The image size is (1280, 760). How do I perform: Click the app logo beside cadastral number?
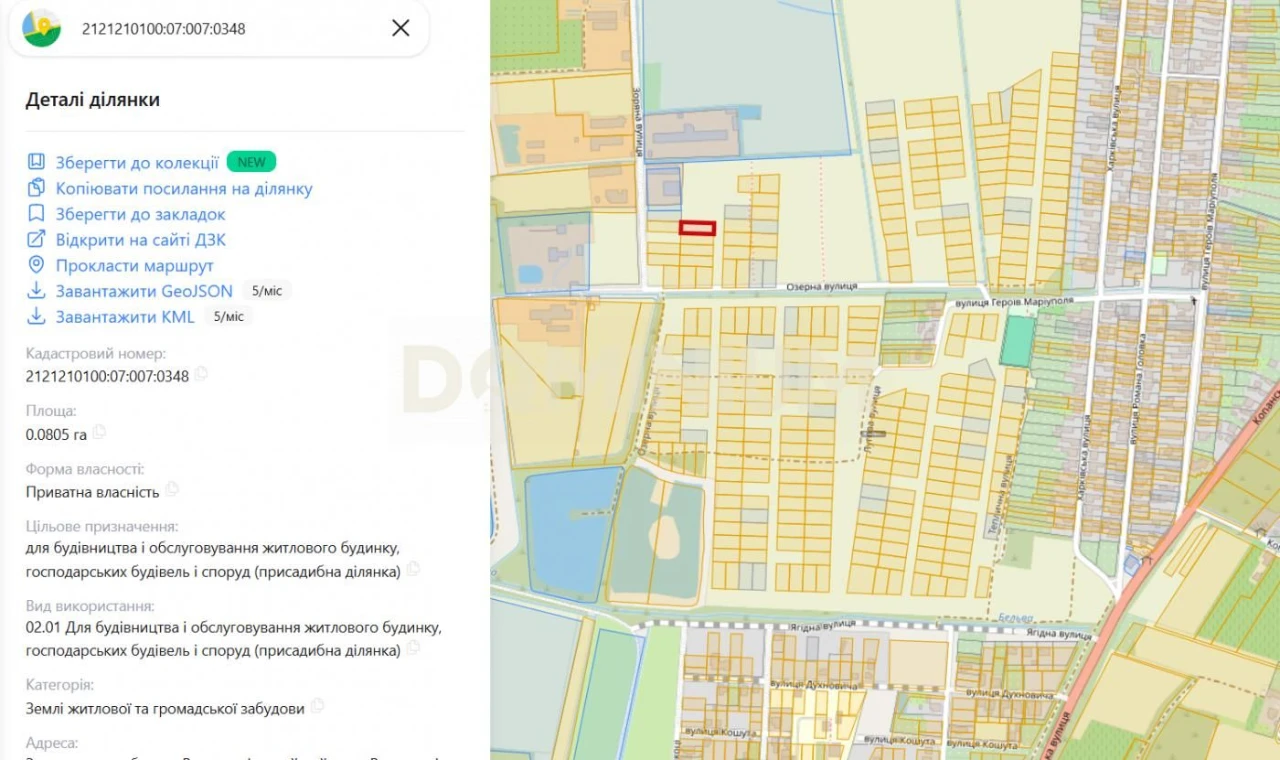tap(41, 28)
